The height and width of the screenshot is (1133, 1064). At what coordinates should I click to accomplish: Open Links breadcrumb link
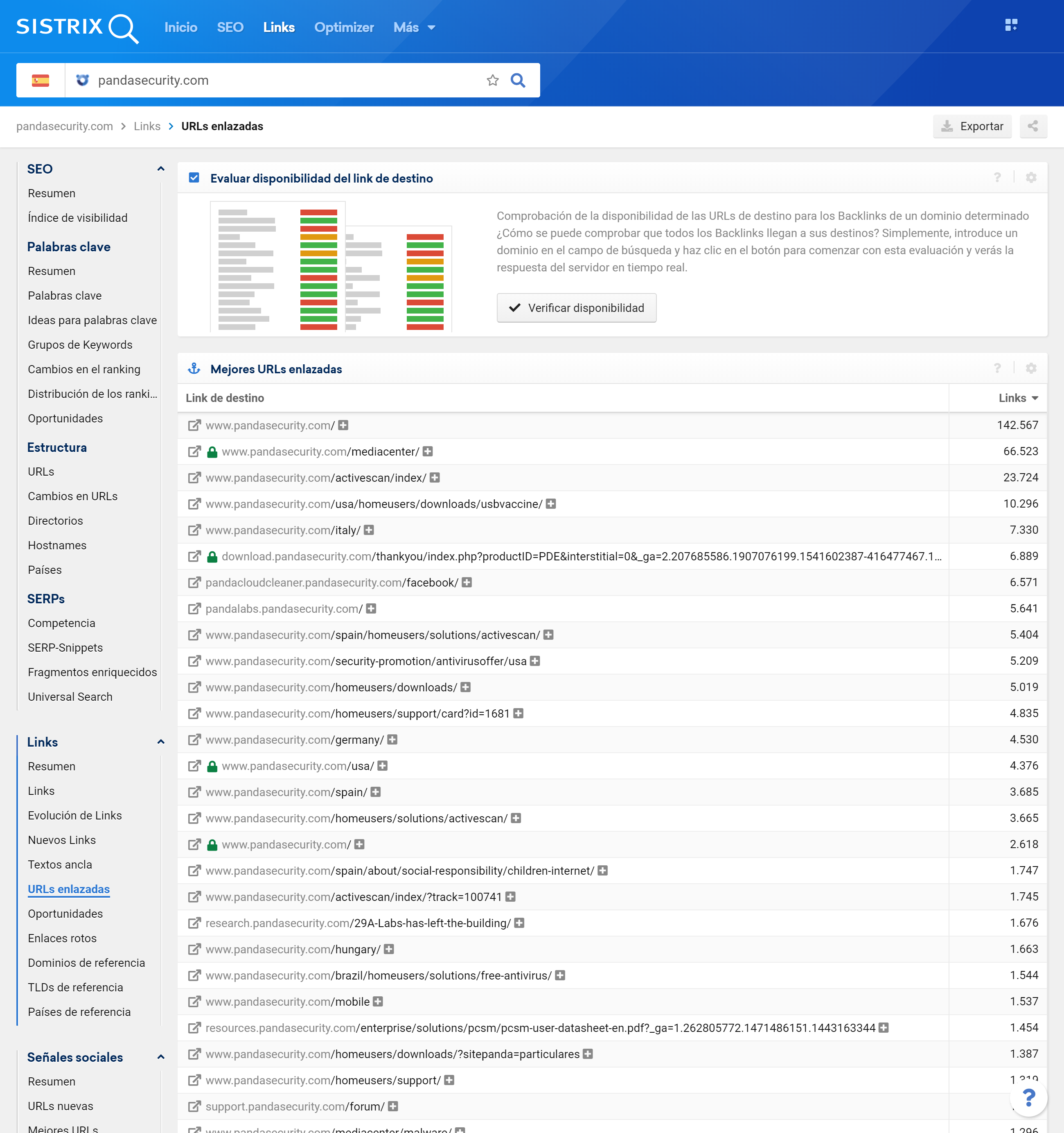(147, 126)
